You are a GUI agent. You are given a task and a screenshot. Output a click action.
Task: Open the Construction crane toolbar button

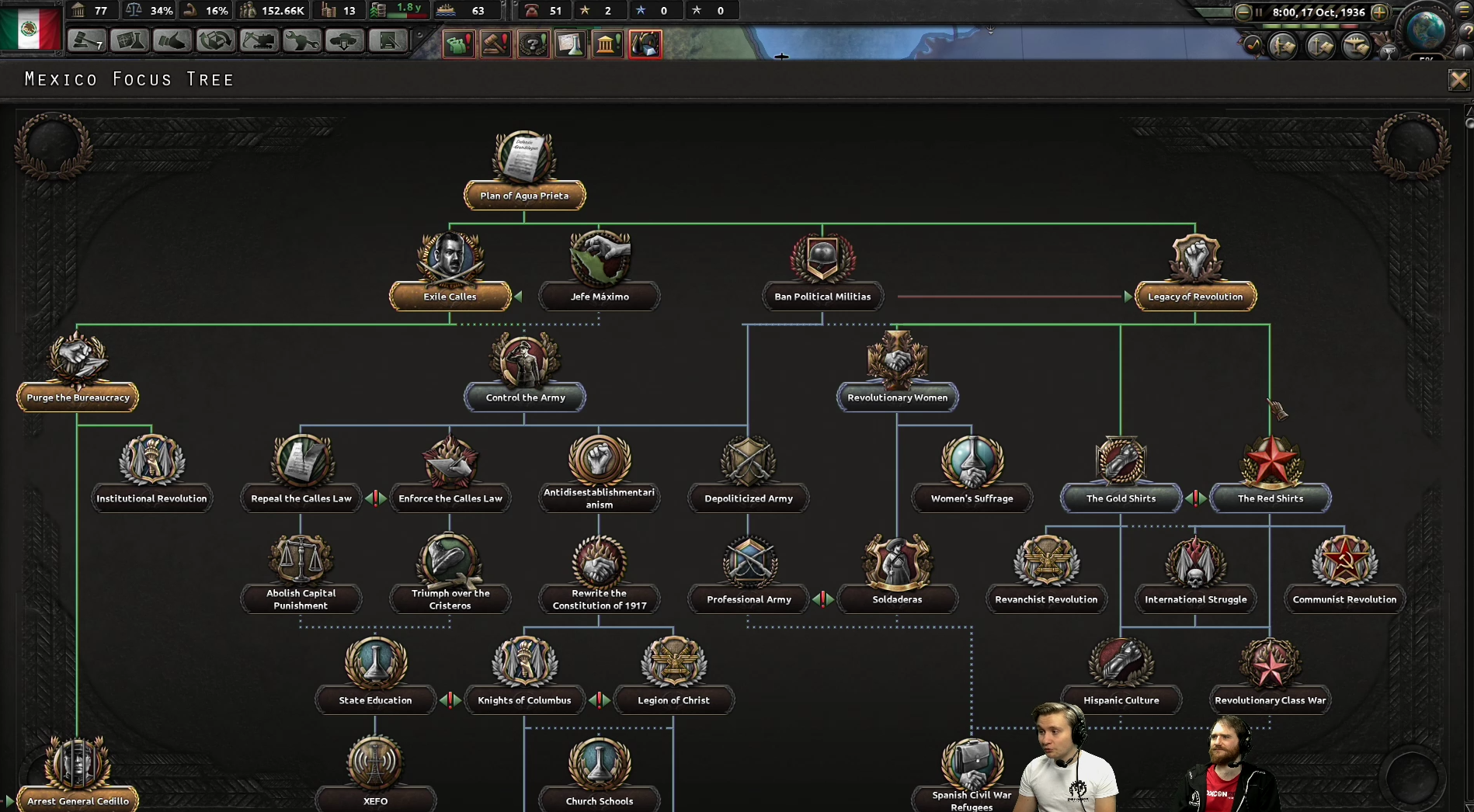click(258, 40)
